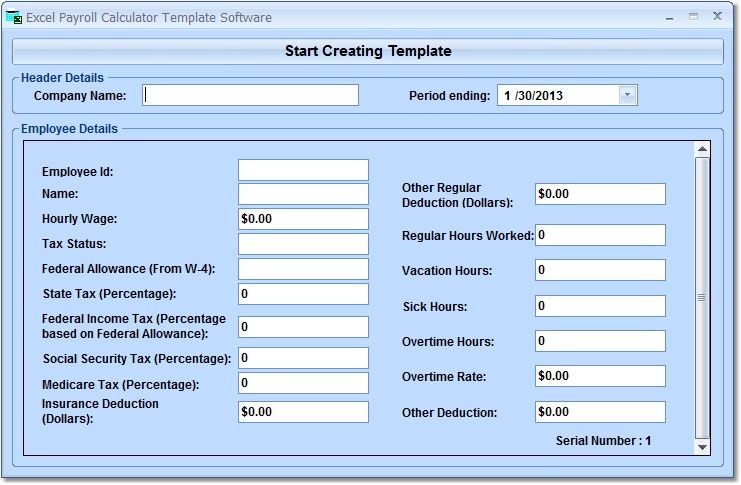The height and width of the screenshot is (485, 741).
Task: Click the window title text
Action: (x=149, y=17)
